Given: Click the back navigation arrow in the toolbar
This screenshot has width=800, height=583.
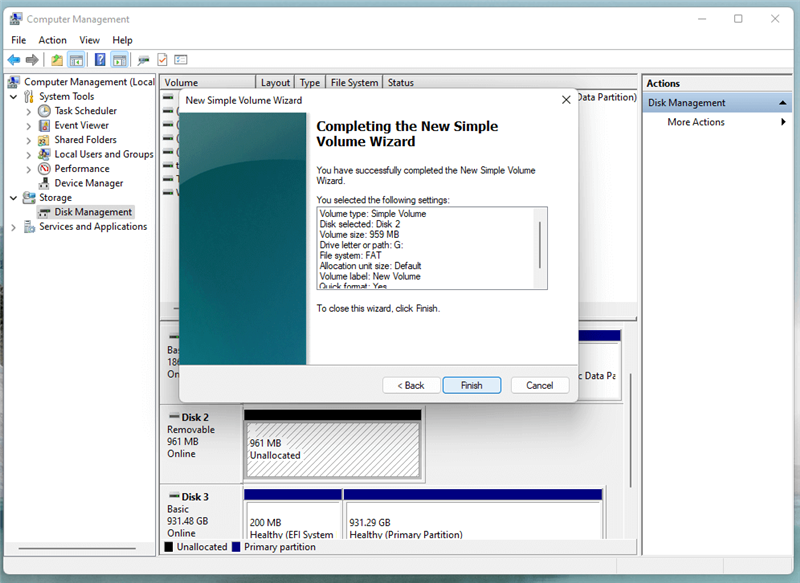Looking at the screenshot, I should click(13, 58).
